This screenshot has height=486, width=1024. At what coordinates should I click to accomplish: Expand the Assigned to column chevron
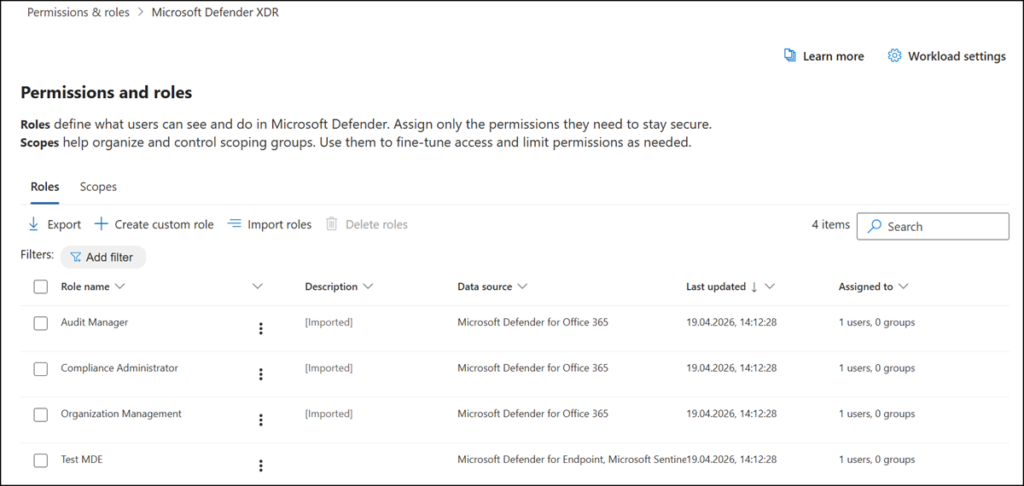tap(903, 287)
